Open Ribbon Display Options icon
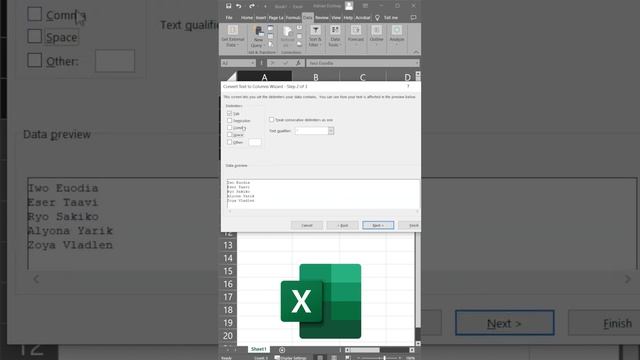The height and width of the screenshot is (360, 640). pyautogui.click(x=365, y=6)
